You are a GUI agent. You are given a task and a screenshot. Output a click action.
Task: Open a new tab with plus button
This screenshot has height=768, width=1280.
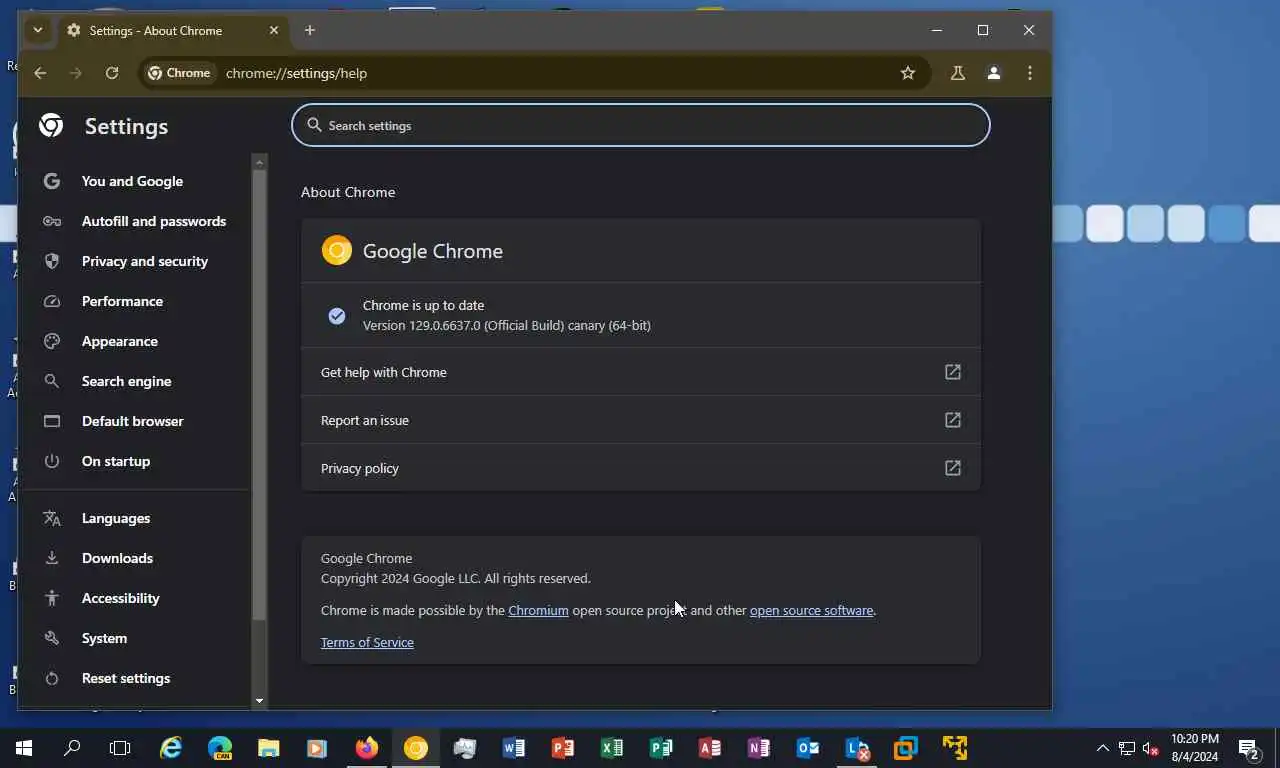[310, 30]
